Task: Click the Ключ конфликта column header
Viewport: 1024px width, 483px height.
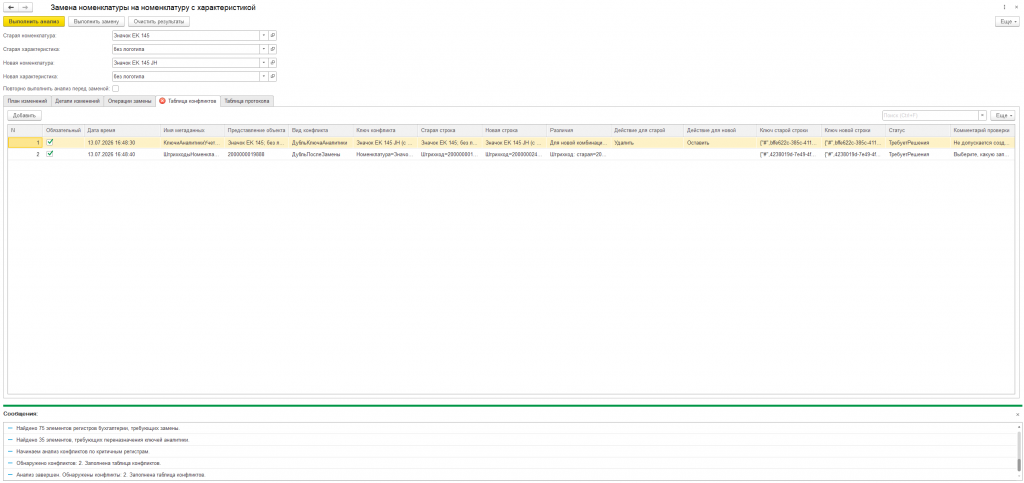Action: [x=385, y=130]
